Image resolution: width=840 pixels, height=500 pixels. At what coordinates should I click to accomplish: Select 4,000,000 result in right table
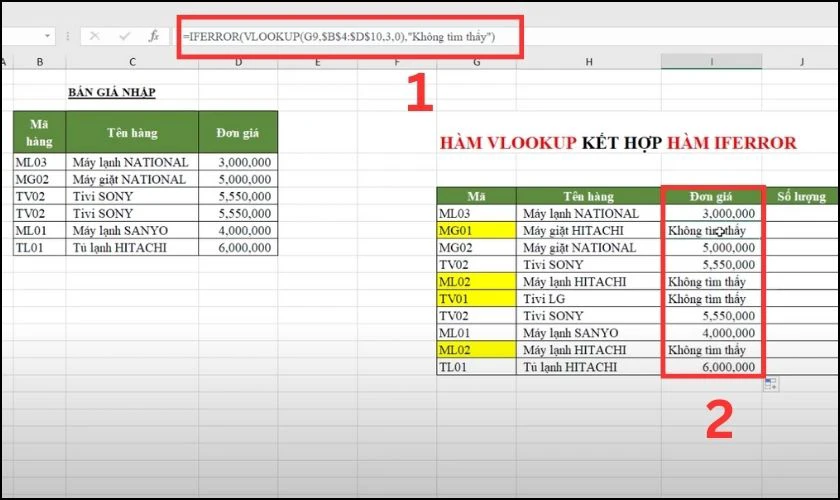711,333
